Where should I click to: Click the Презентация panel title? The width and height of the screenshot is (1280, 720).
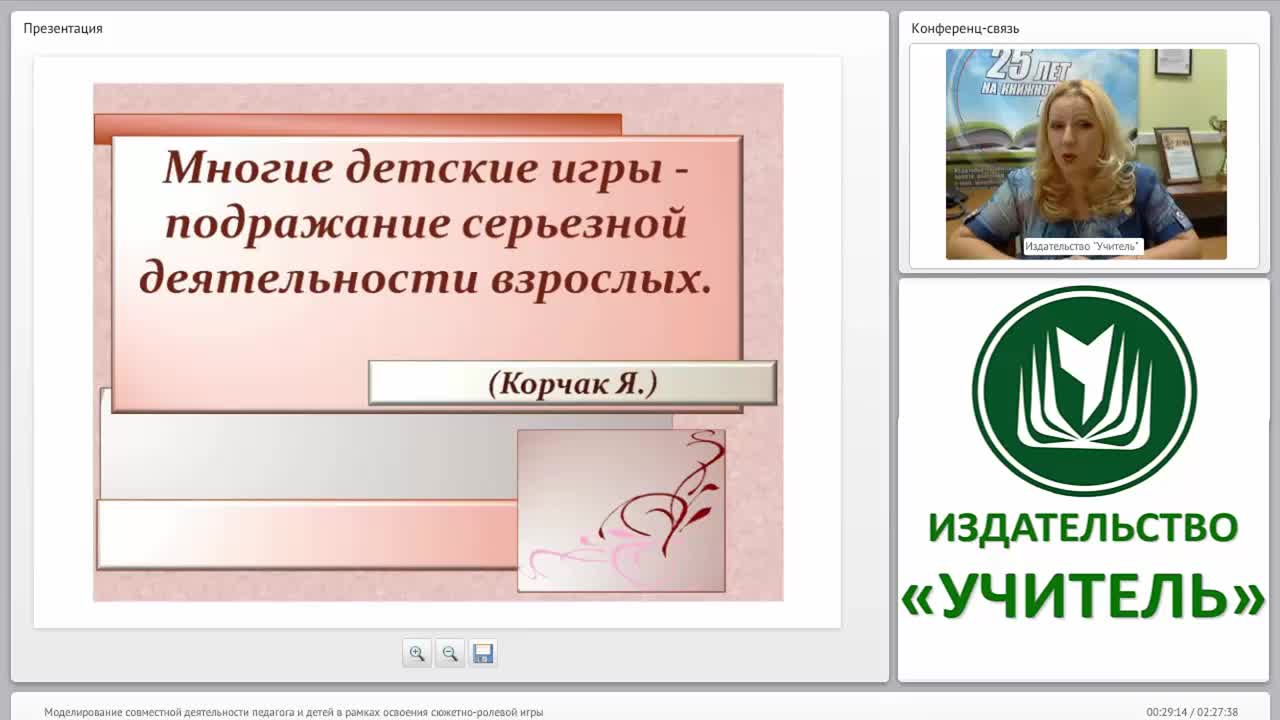(x=63, y=28)
